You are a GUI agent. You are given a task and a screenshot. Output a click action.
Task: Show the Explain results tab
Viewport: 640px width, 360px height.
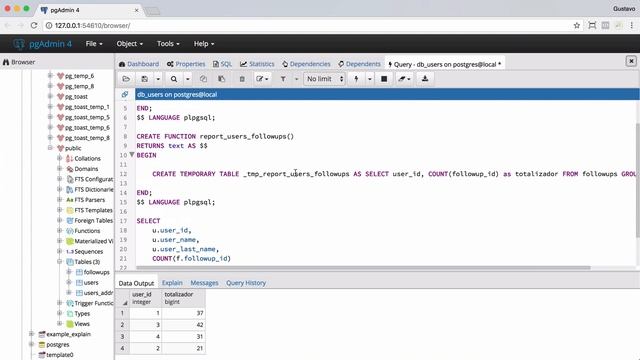(172, 283)
